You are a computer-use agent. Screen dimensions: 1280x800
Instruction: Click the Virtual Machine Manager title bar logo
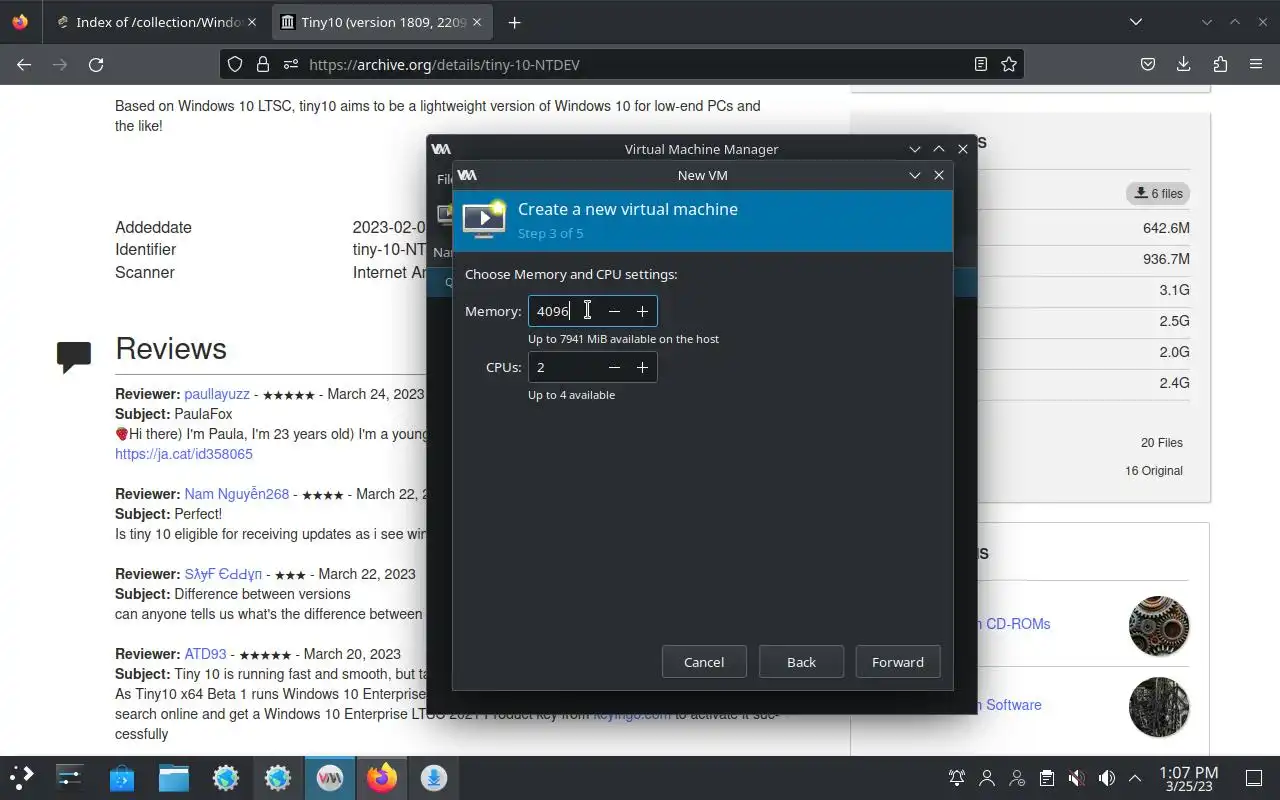tap(441, 149)
